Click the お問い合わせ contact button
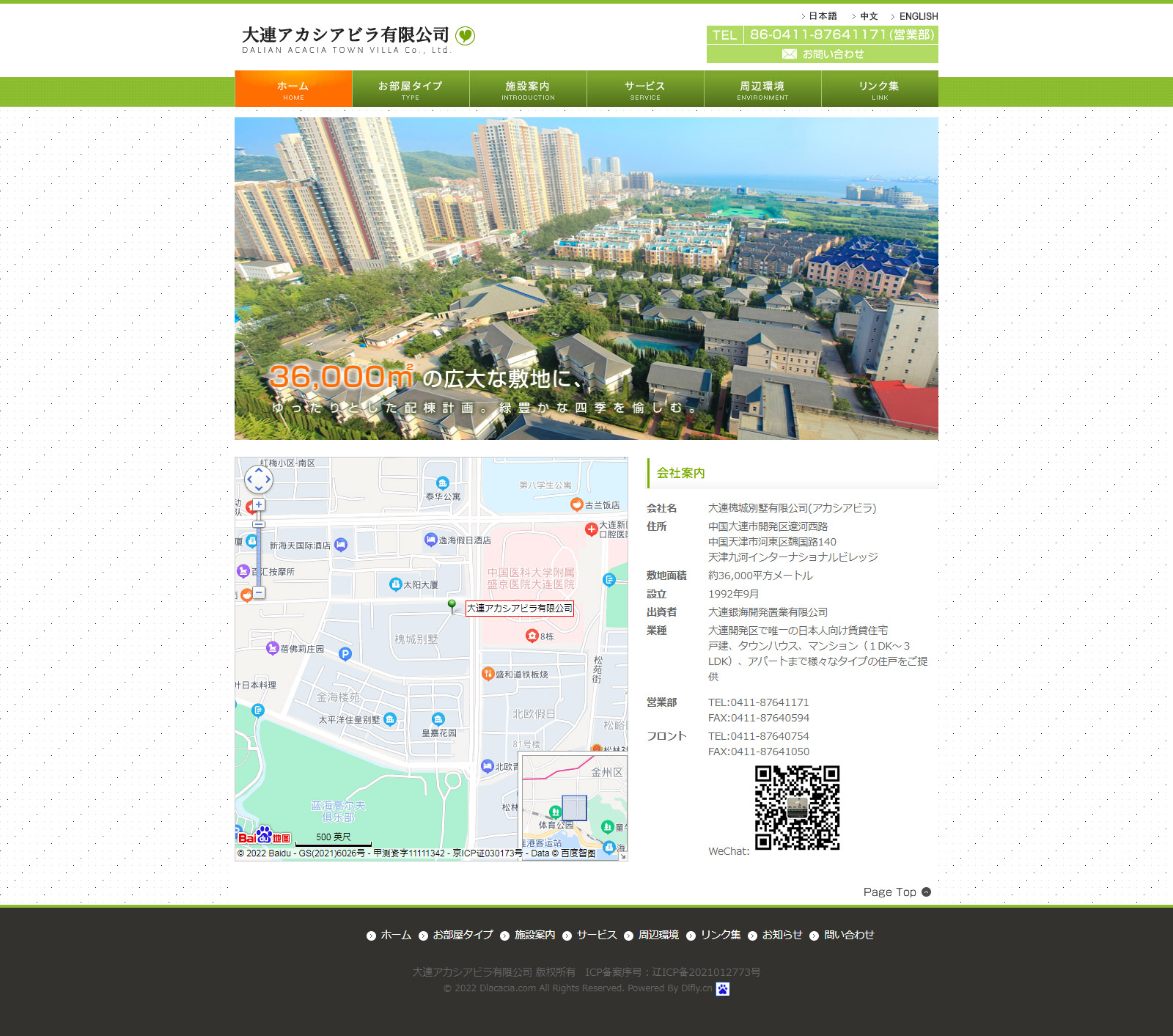The image size is (1173, 1036). pyautogui.click(x=822, y=54)
